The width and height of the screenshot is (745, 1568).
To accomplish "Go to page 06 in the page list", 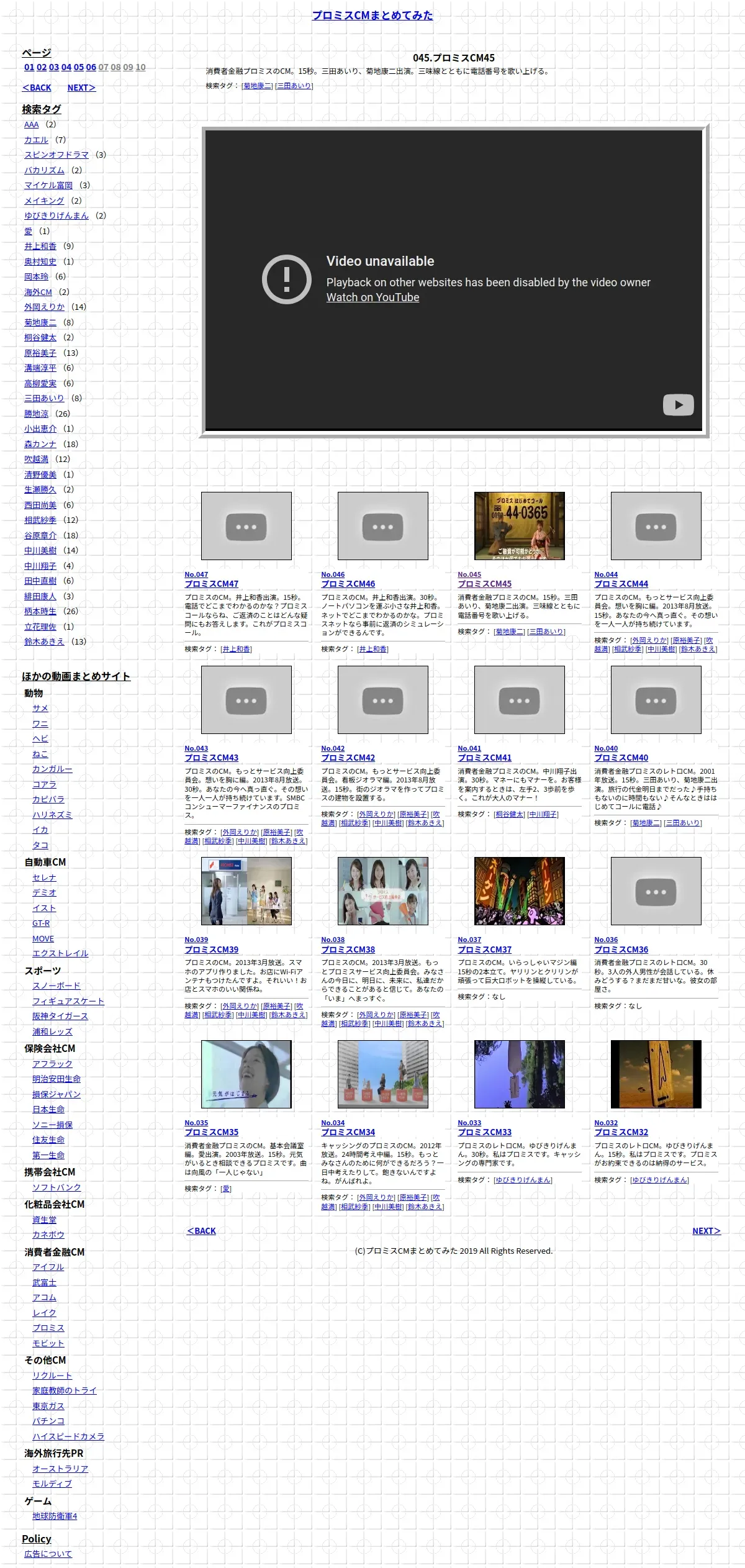I will (x=91, y=67).
